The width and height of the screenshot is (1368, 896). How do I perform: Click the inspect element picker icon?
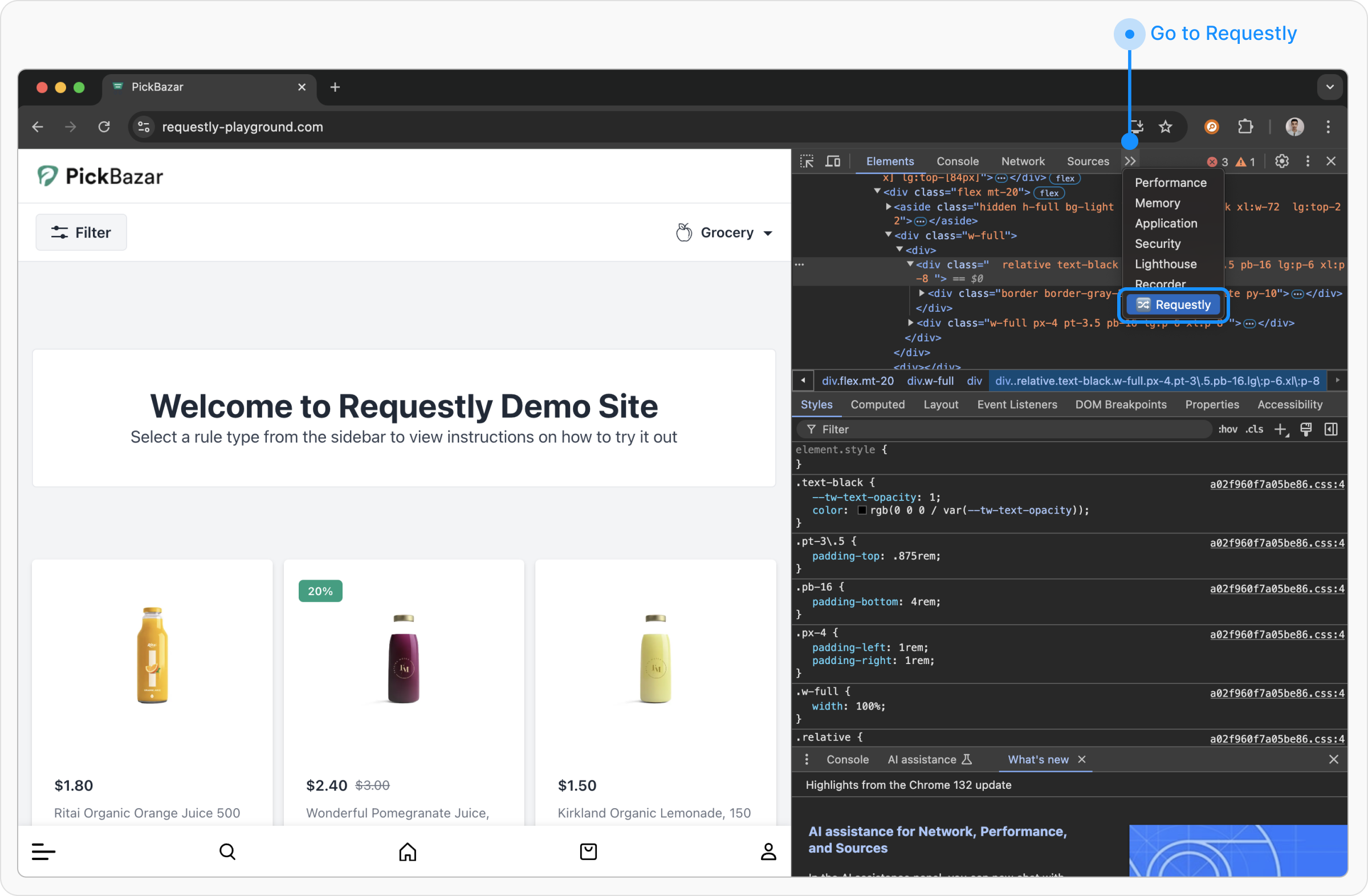tap(807, 161)
